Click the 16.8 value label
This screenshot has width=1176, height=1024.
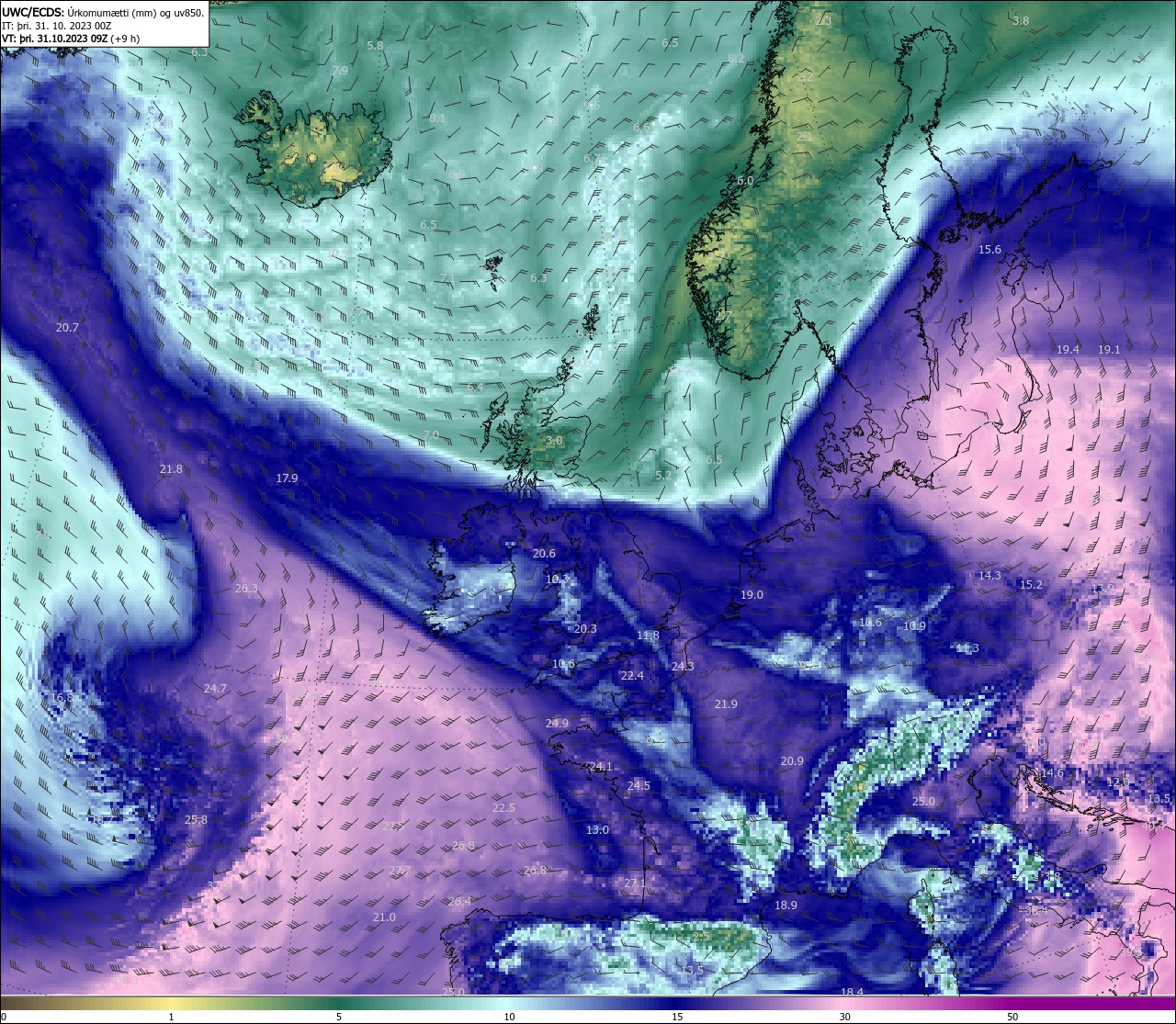[61, 697]
